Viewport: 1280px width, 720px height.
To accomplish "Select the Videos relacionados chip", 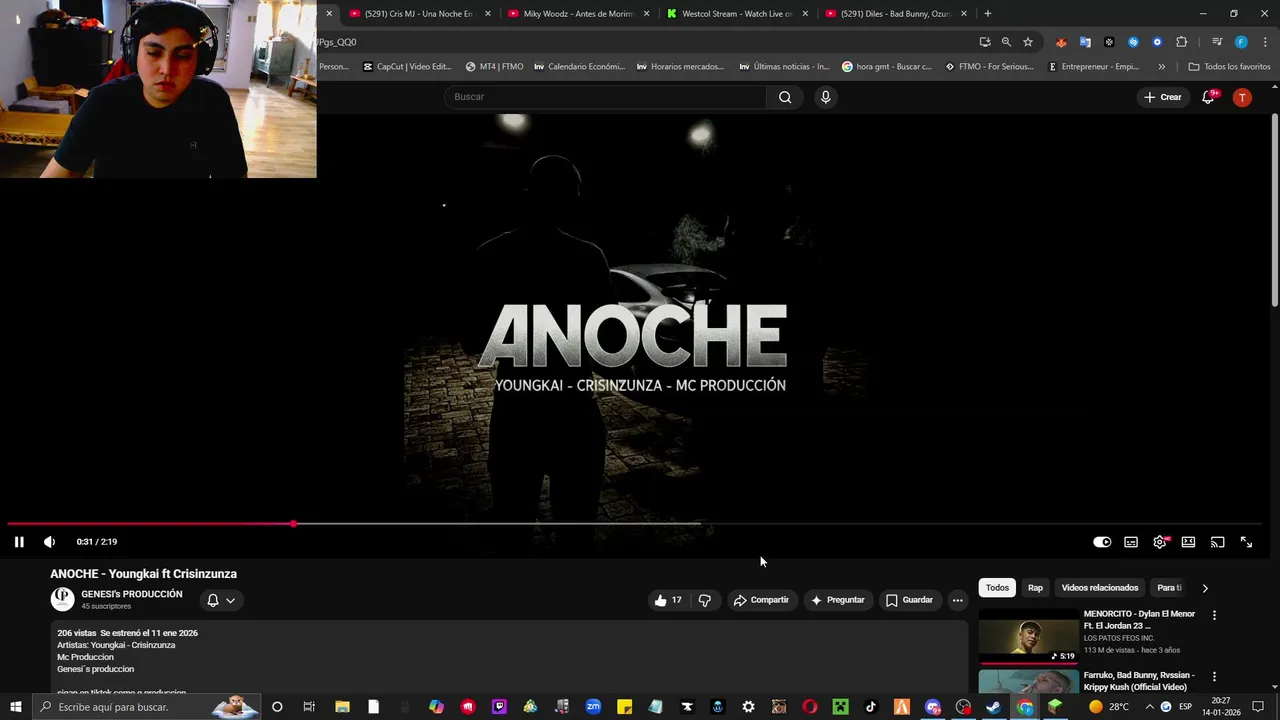I will [x=1100, y=588].
